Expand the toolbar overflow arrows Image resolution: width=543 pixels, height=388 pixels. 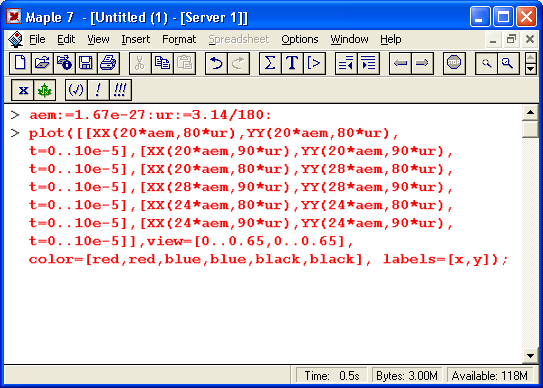tap(531, 63)
